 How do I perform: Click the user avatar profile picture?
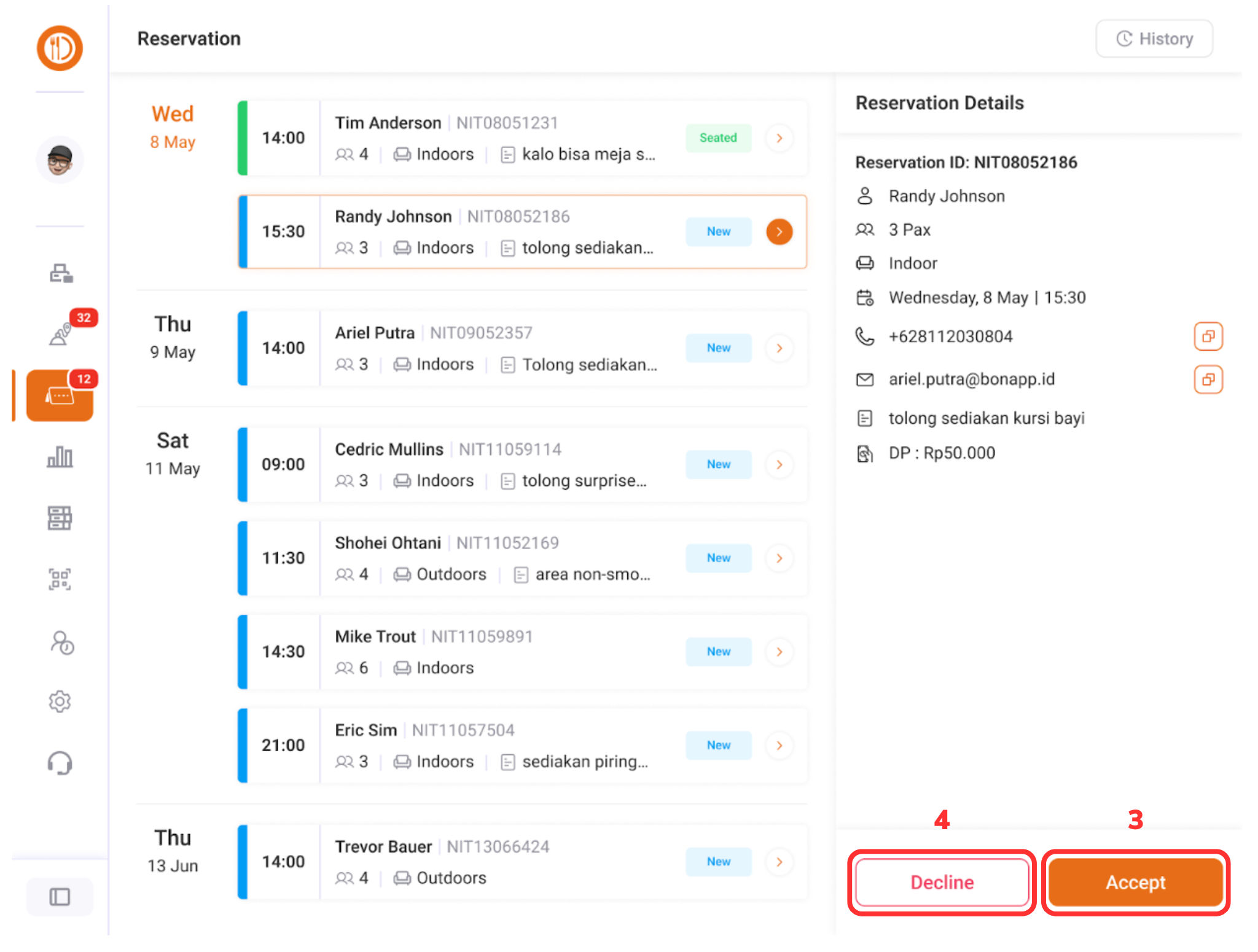[60, 160]
